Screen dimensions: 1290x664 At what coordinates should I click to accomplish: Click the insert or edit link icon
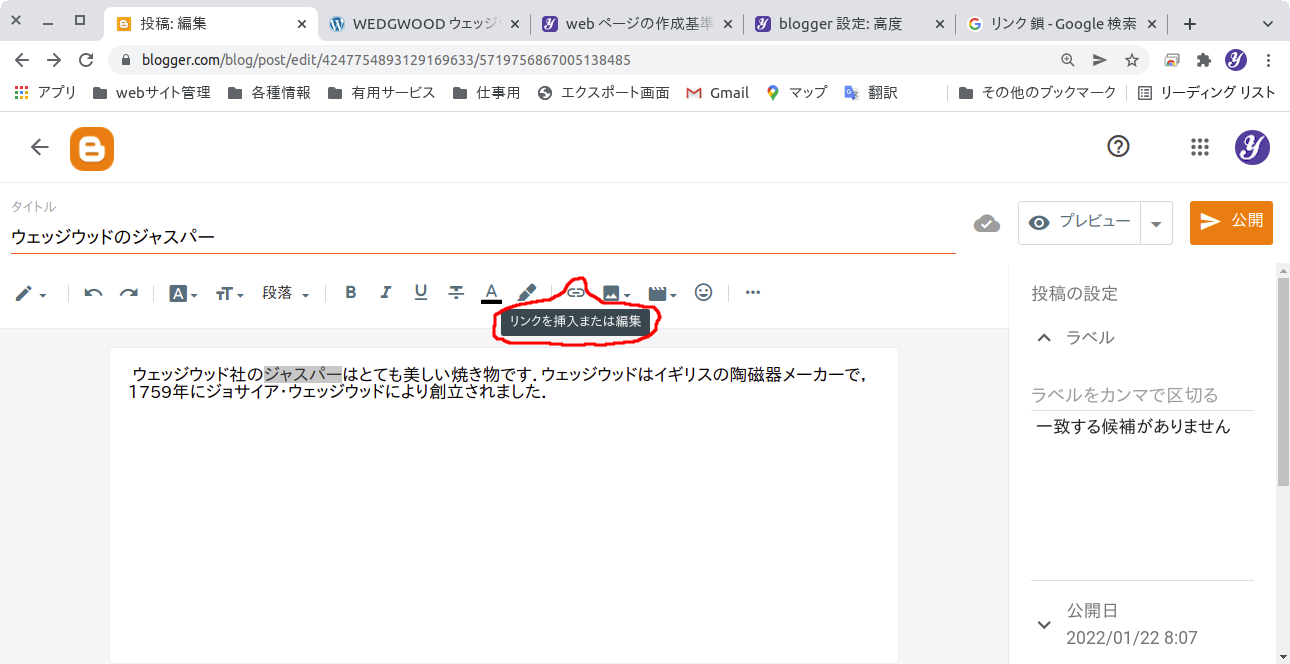click(576, 293)
